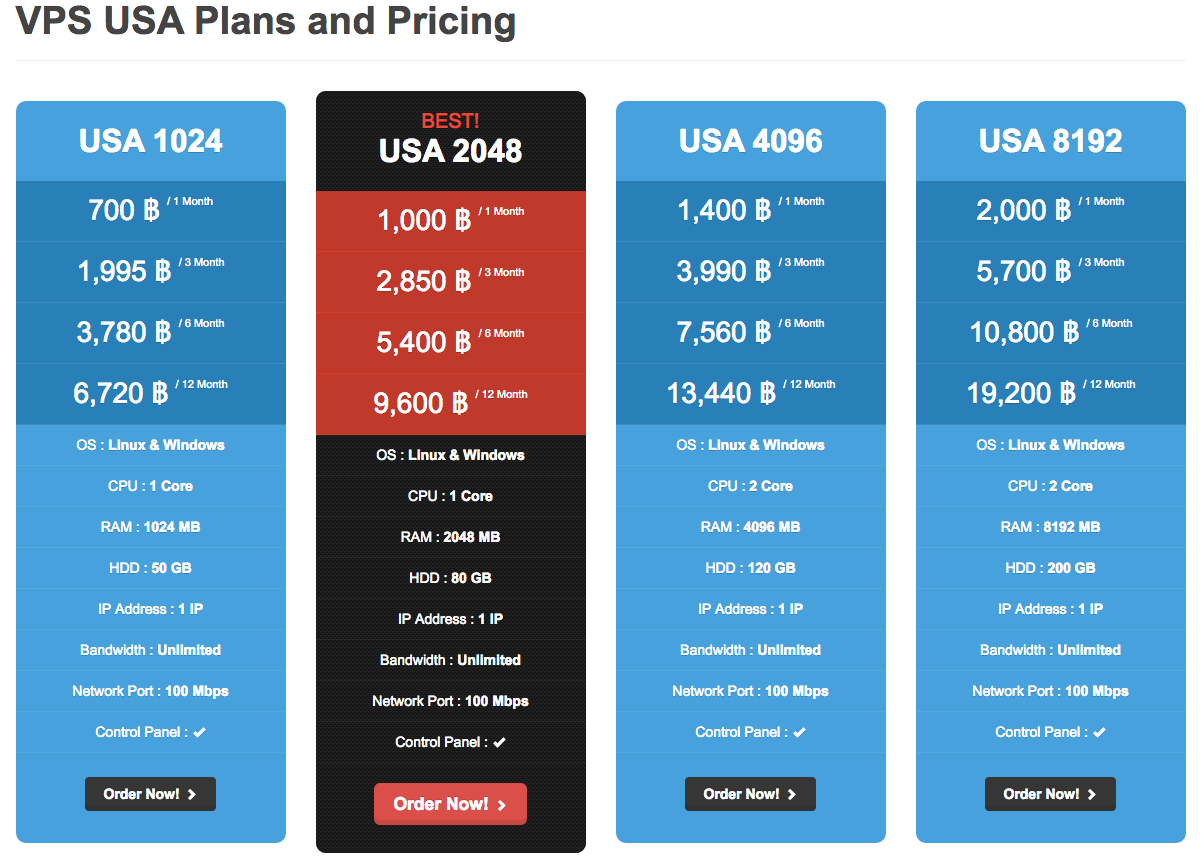Click the USA 1024 plan heading
Viewport: 1204px width, 866px height.
(x=151, y=141)
